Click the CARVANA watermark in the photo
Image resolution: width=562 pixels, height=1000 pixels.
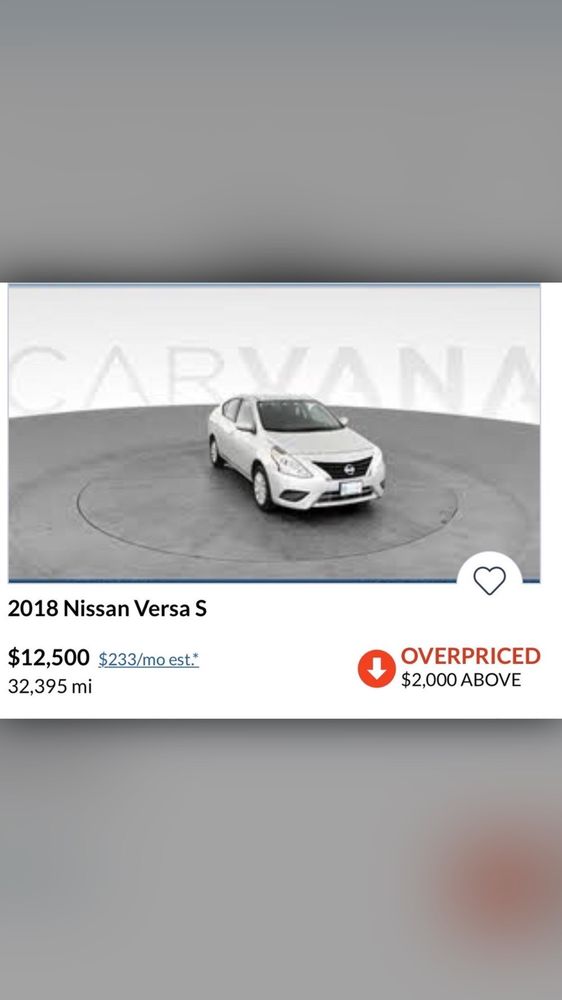pos(274,378)
